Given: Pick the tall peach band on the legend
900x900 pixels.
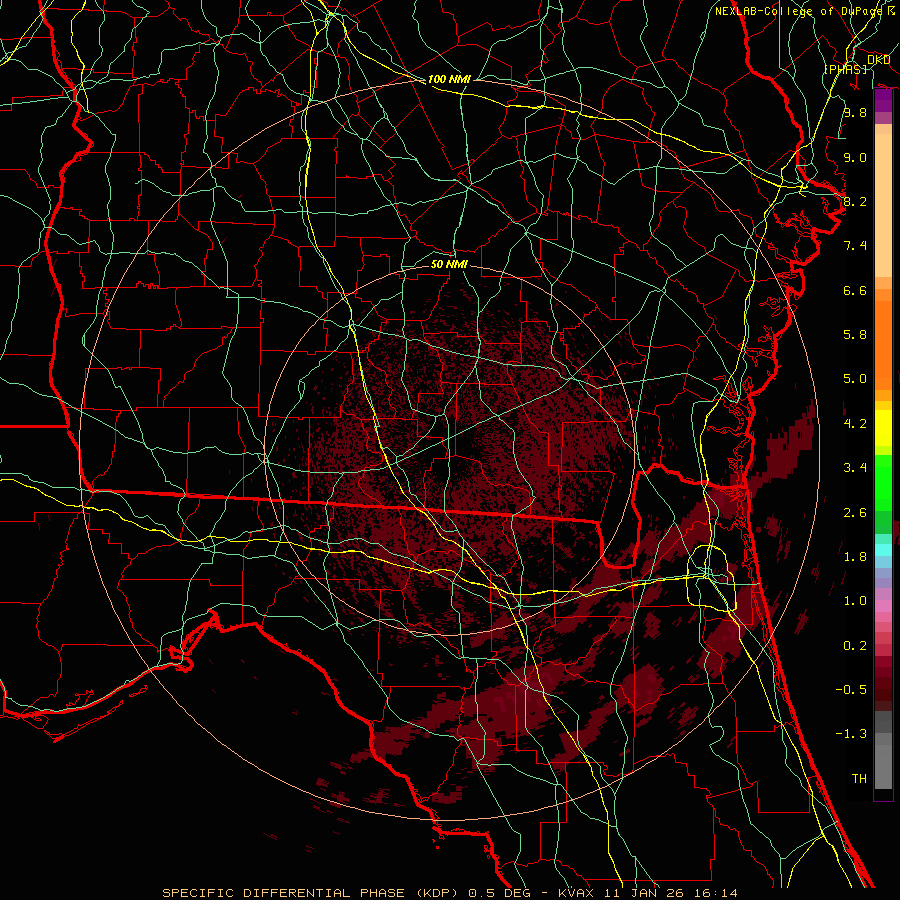Looking at the screenshot, I should (883, 205).
